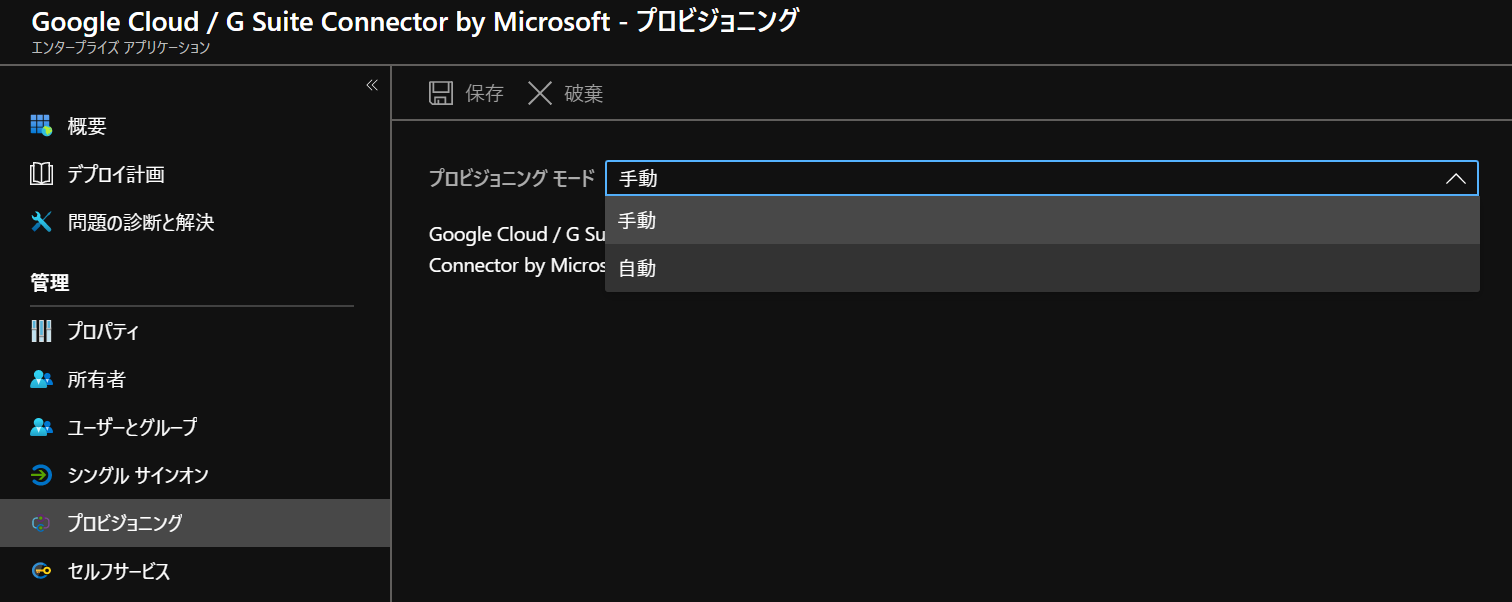1512x602 pixels.
Task: Click the プロビジョニング sync icon
Action: [41, 523]
